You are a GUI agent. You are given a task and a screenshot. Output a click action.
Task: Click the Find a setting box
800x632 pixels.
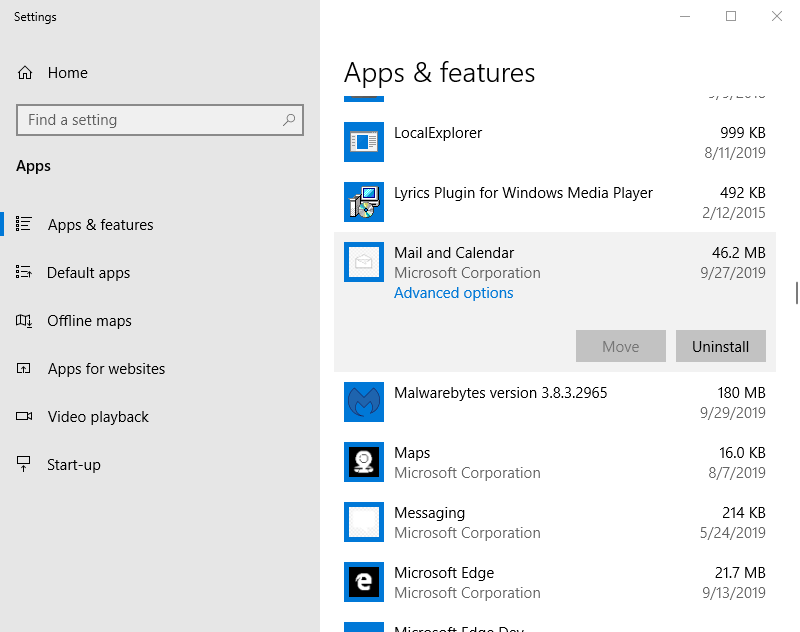click(160, 120)
